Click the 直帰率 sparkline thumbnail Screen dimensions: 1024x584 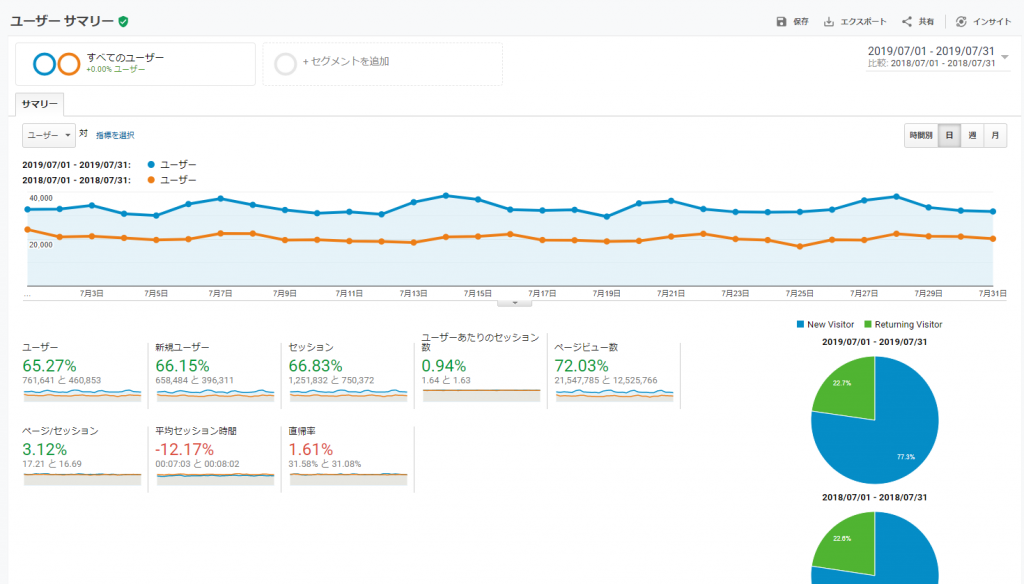348,479
